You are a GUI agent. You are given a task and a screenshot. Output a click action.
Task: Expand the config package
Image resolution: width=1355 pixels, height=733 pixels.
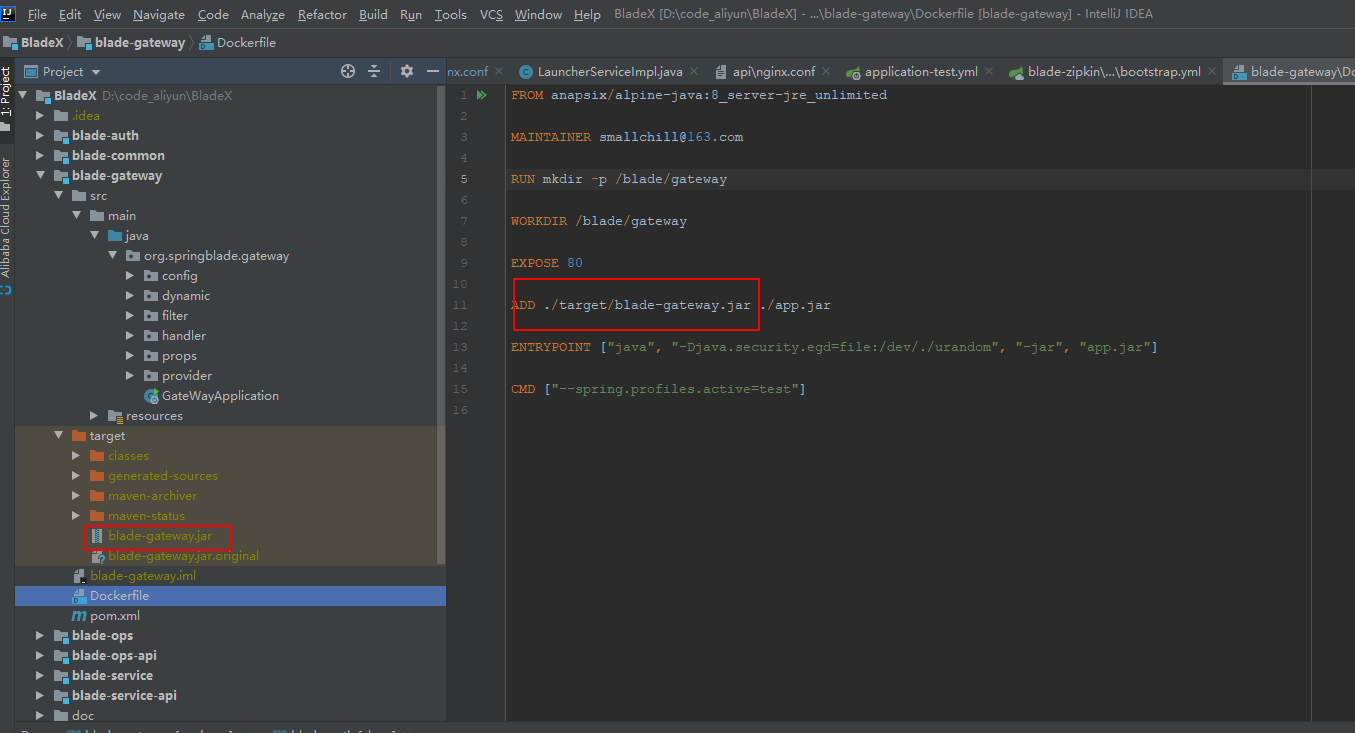pos(131,276)
